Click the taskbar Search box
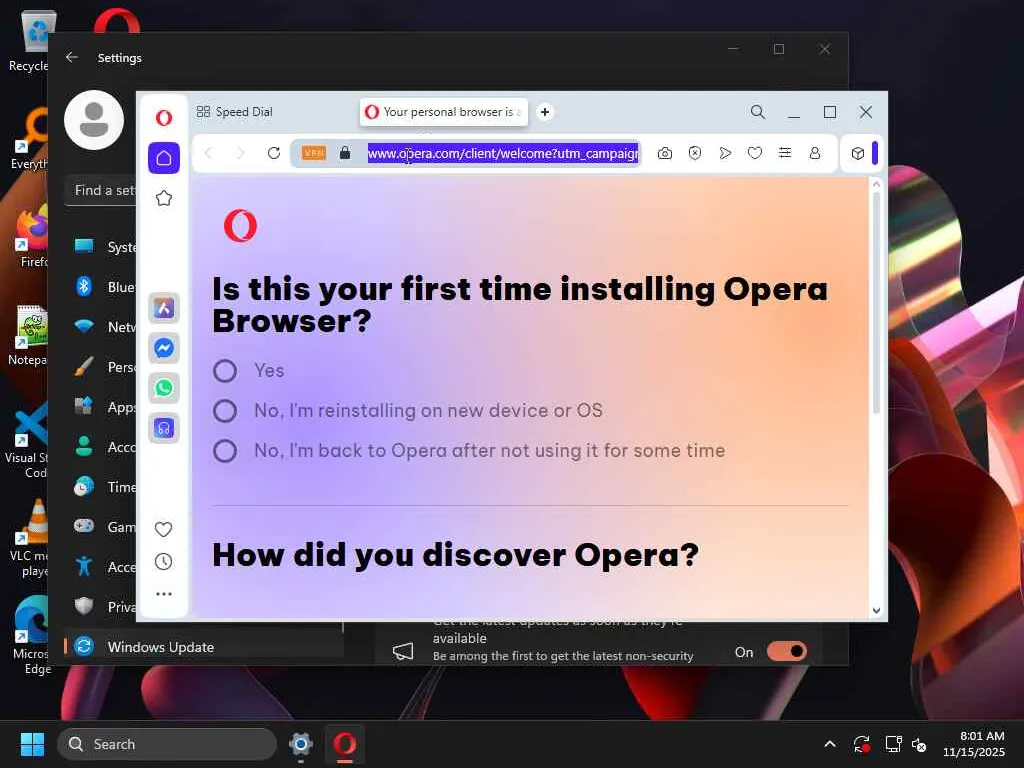Viewport: 1024px width, 768px height. click(167, 744)
